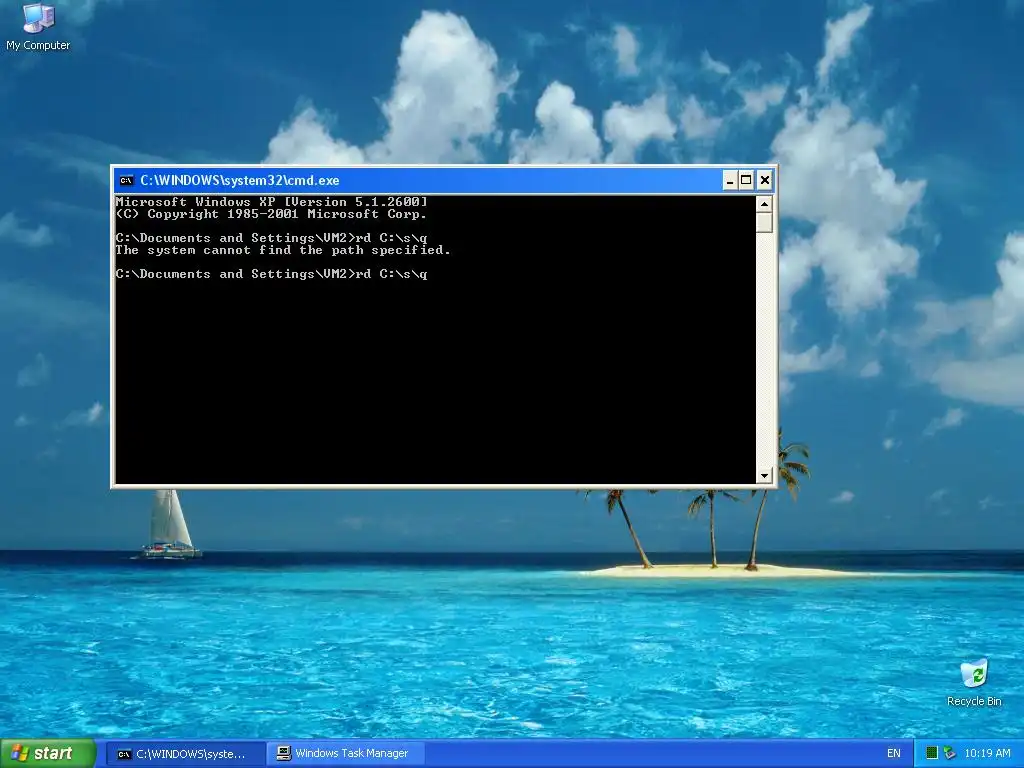Screen dimensions: 1024x768
Task: Maximize the cmd.exe window
Action: click(x=746, y=180)
